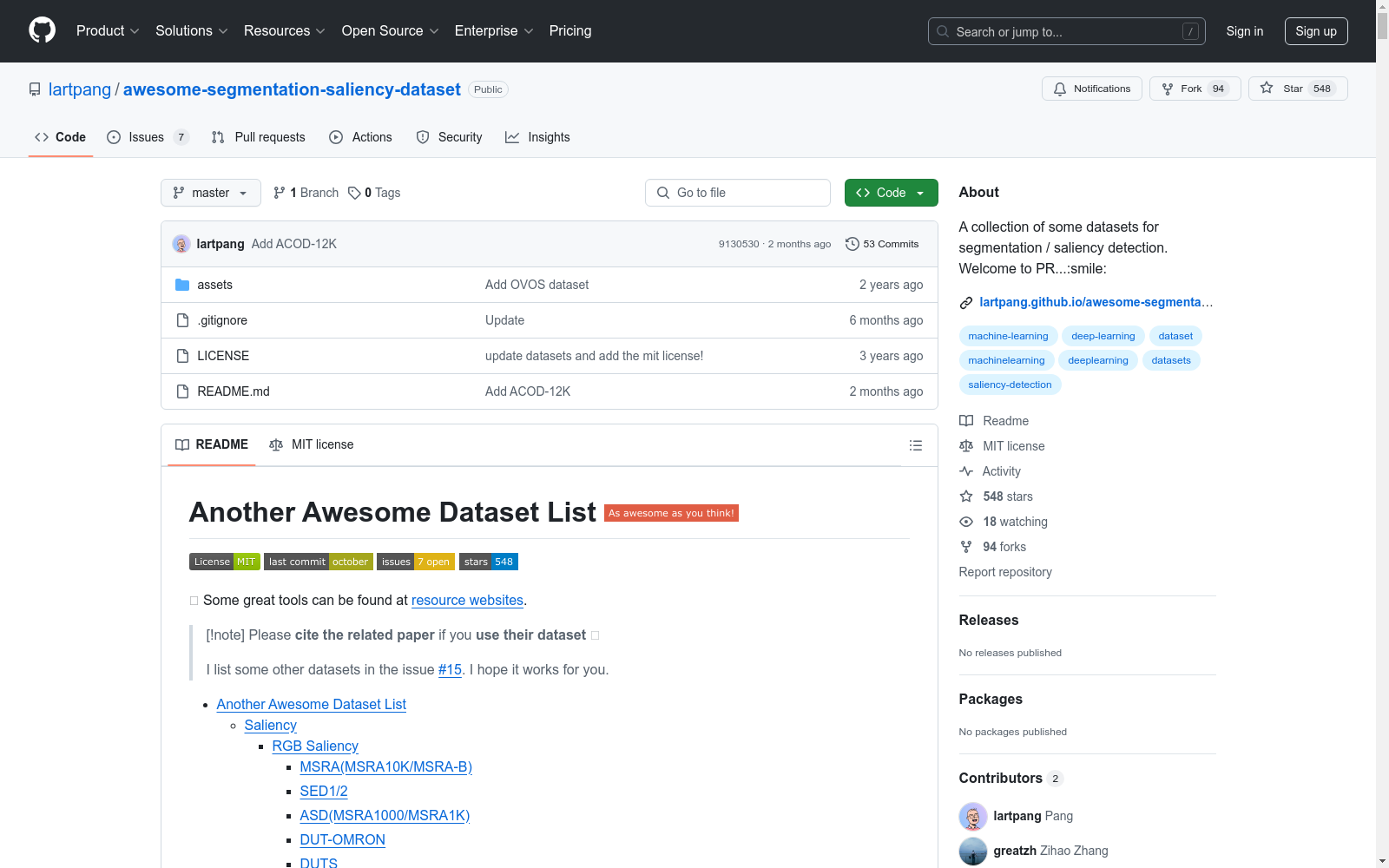Select the Code repository tab
This screenshot has width=1389, height=868.
tap(61, 137)
